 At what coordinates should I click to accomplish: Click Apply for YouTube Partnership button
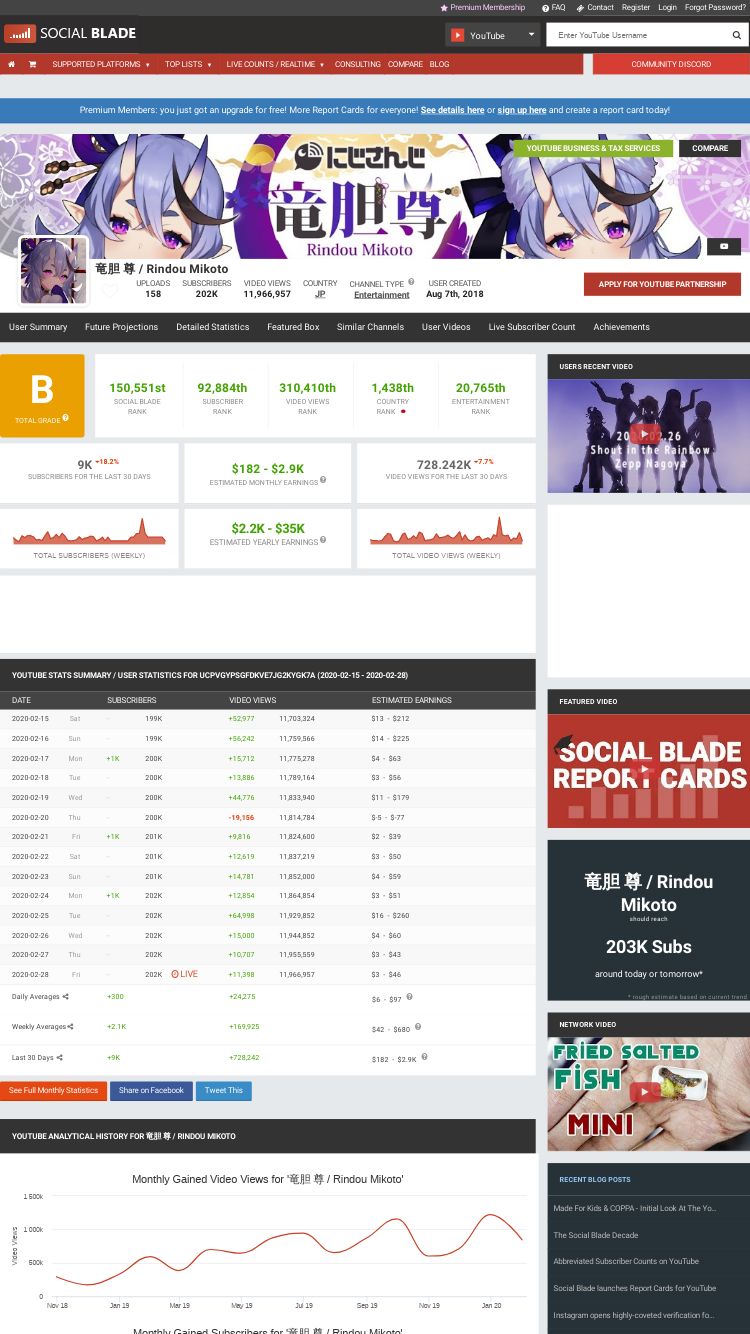point(662,284)
